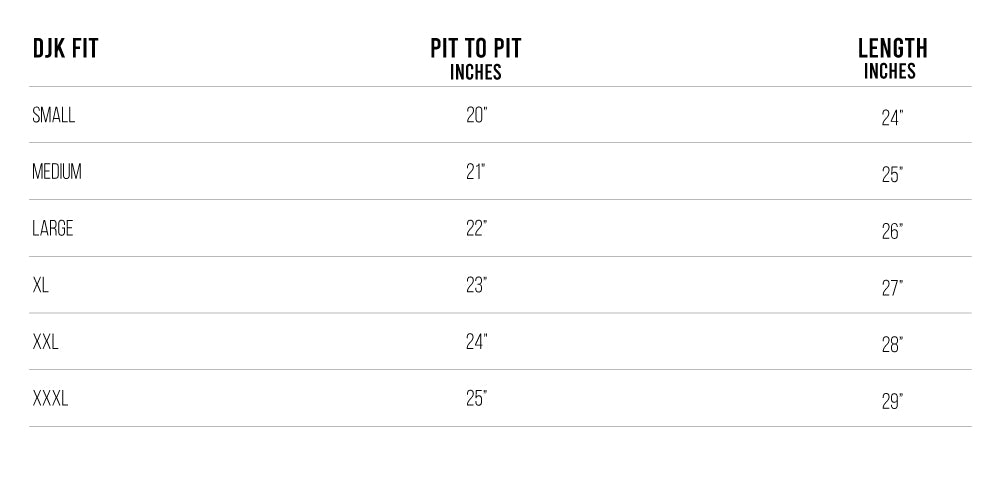Click the XXL 24" pit to pit value
This screenshot has height=500, width=1000.
pyautogui.click(x=476, y=342)
